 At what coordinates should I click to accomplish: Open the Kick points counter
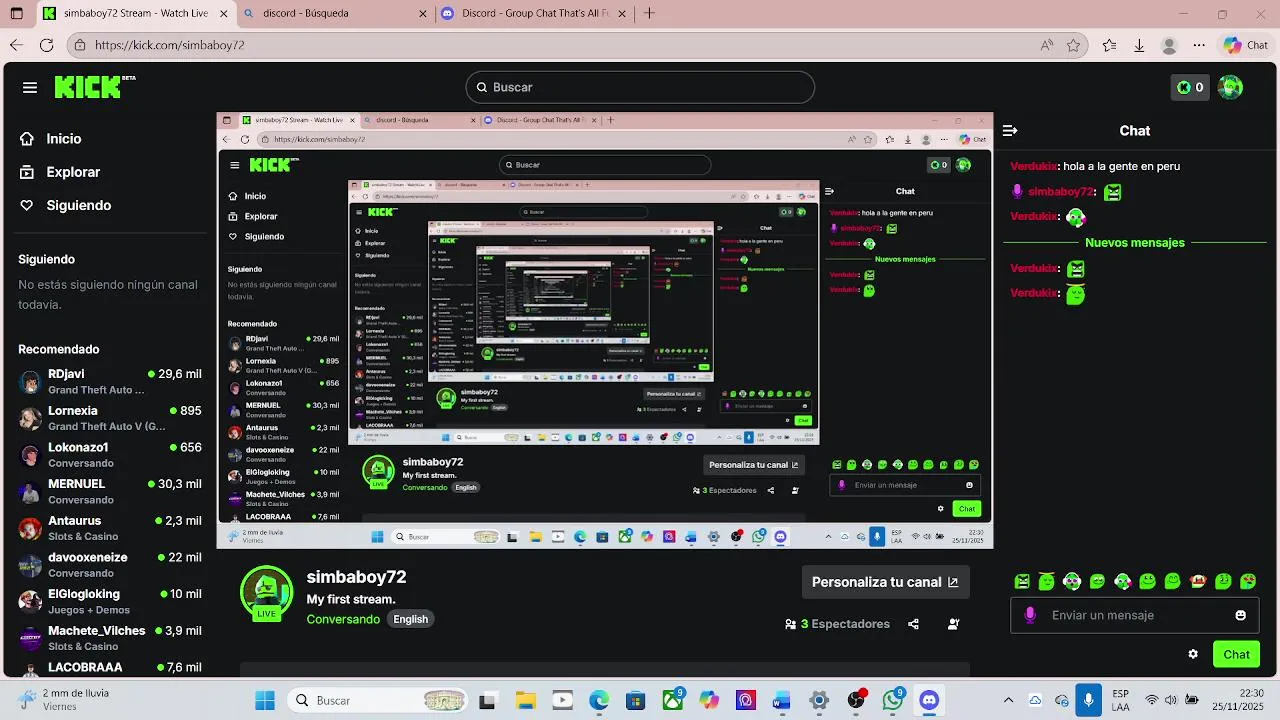point(1190,87)
